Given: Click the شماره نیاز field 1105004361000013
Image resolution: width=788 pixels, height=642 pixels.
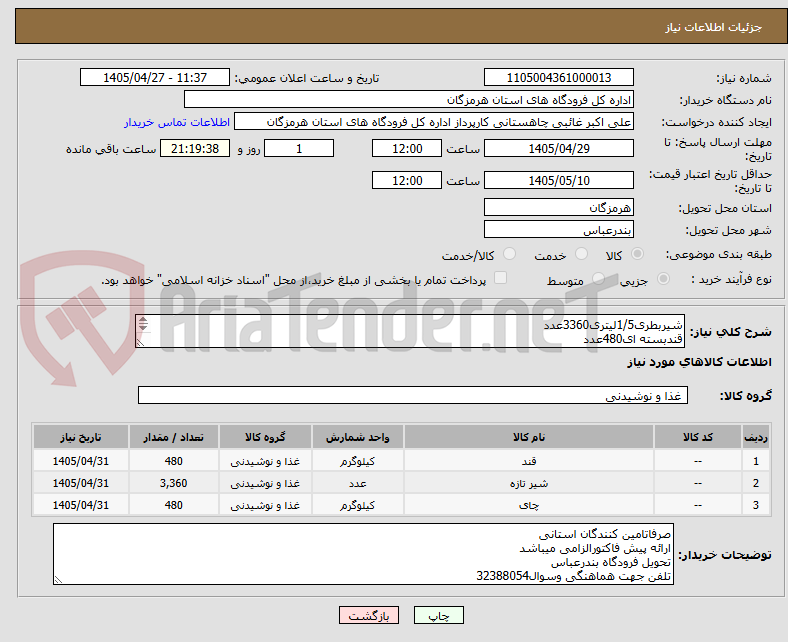Looking at the screenshot, I should pos(558,77).
